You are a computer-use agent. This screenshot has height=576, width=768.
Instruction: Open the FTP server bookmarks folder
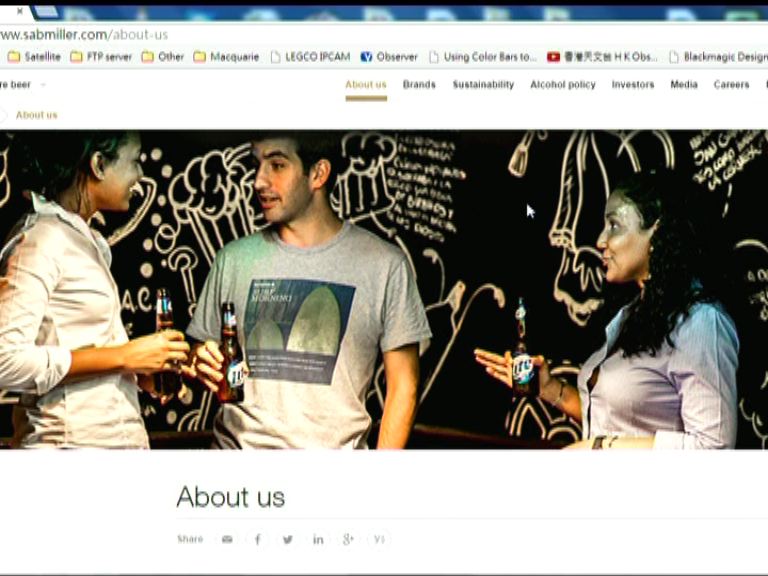(x=101, y=57)
